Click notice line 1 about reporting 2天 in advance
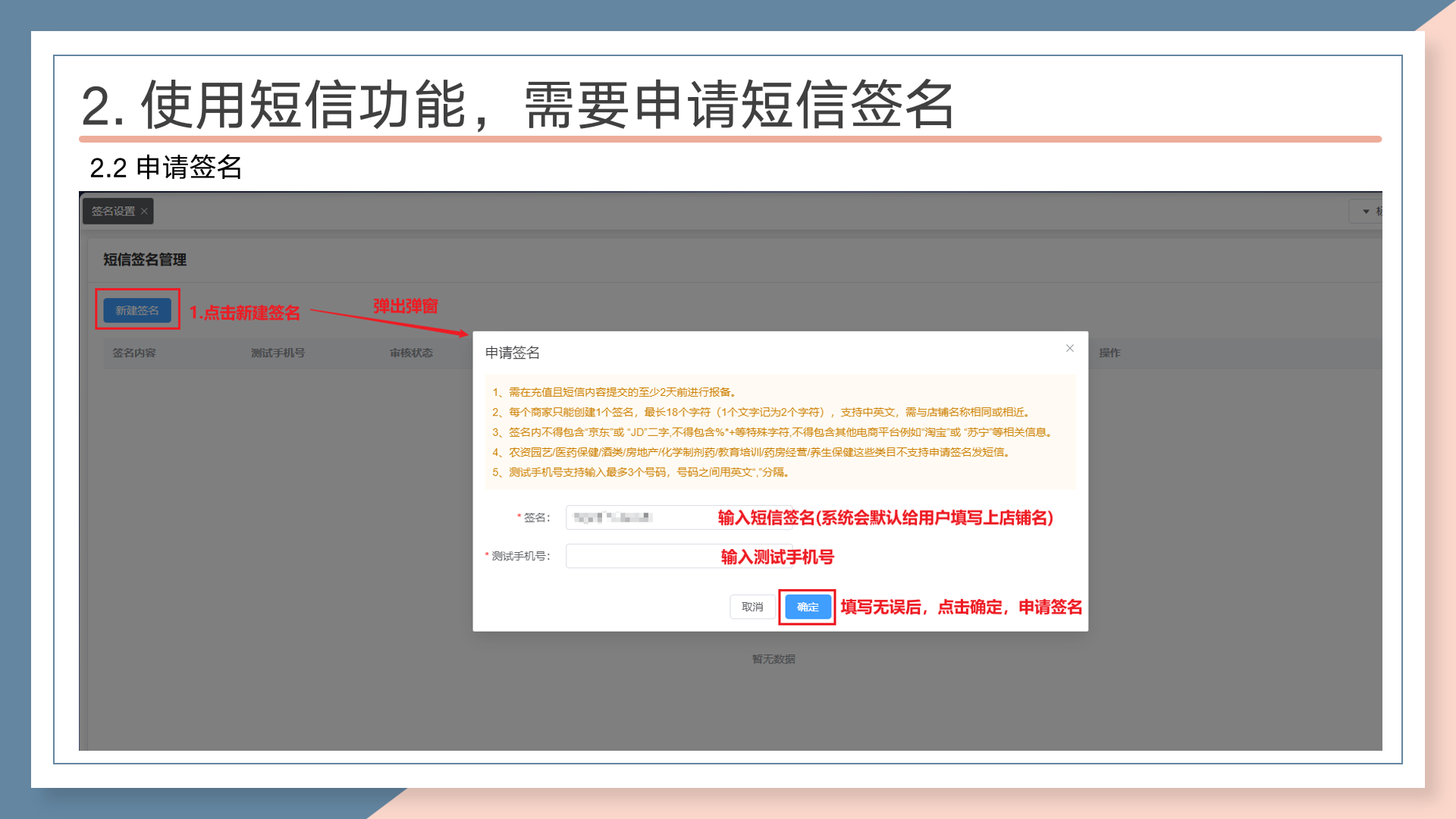The height and width of the screenshot is (819, 1456). pyautogui.click(x=614, y=392)
